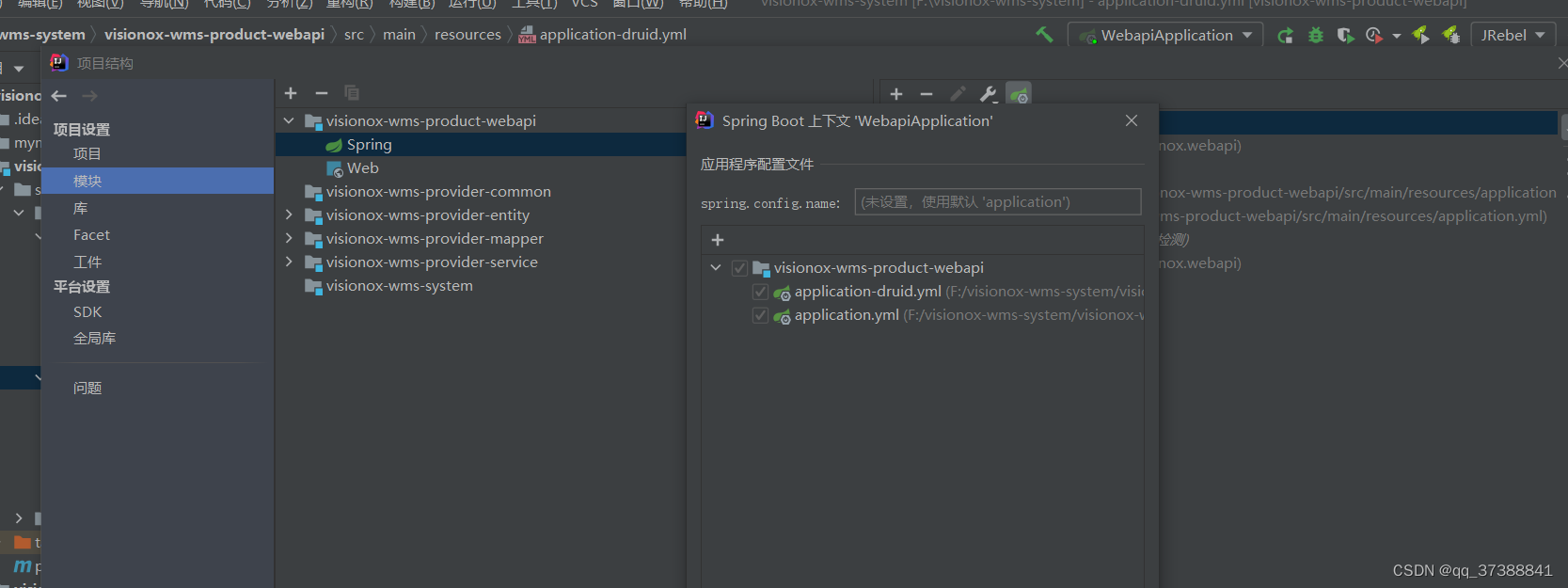Screen dimensions: 1568x588
Task: Click the JRebel rocket Run icon
Action: click(x=1421, y=36)
